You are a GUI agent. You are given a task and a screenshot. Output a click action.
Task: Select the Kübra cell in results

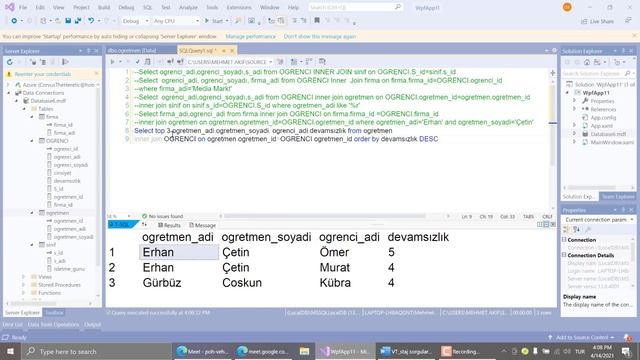(335, 283)
